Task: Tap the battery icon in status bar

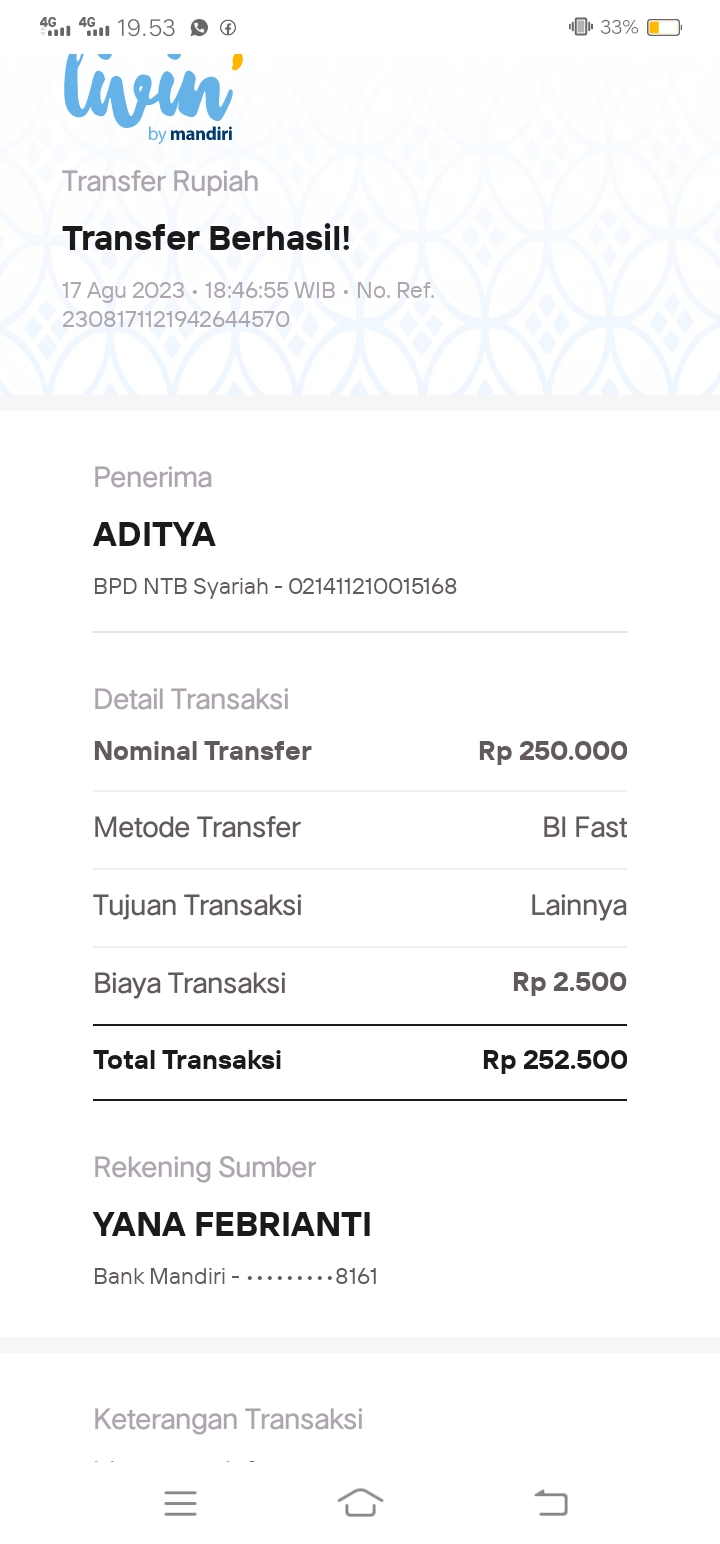Action: coord(664,27)
